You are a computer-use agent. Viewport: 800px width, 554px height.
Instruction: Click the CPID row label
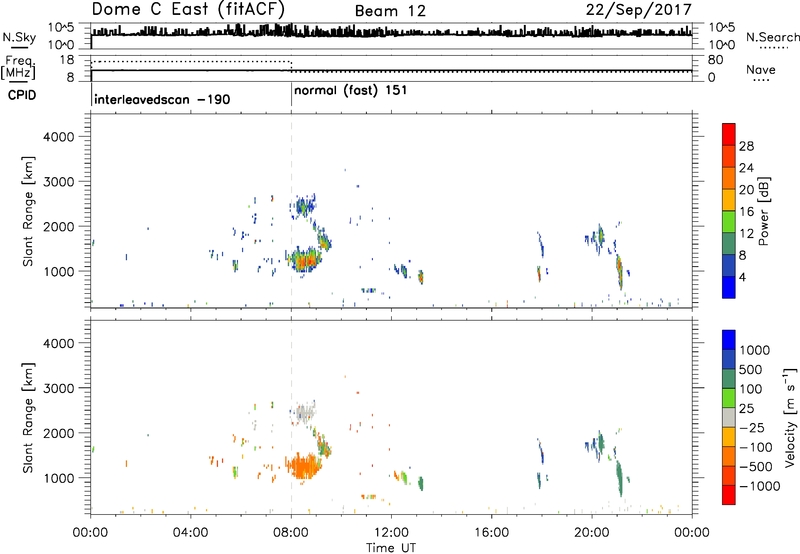pyautogui.click(x=22, y=95)
